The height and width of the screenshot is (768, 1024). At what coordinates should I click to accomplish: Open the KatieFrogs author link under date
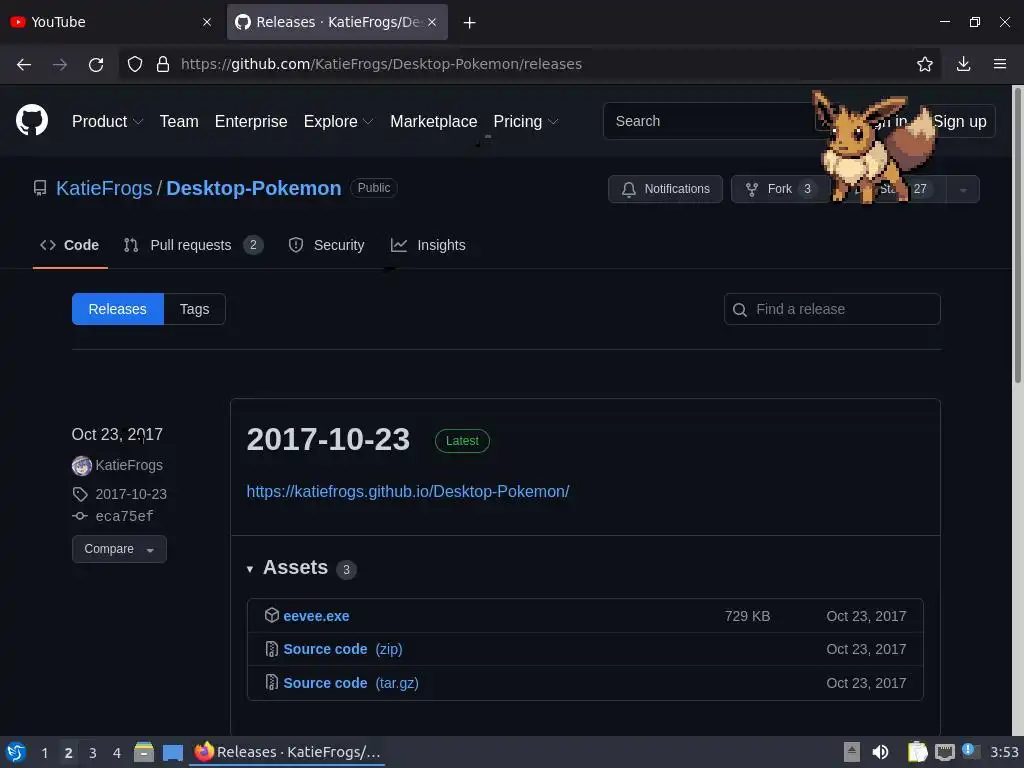click(129, 466)
